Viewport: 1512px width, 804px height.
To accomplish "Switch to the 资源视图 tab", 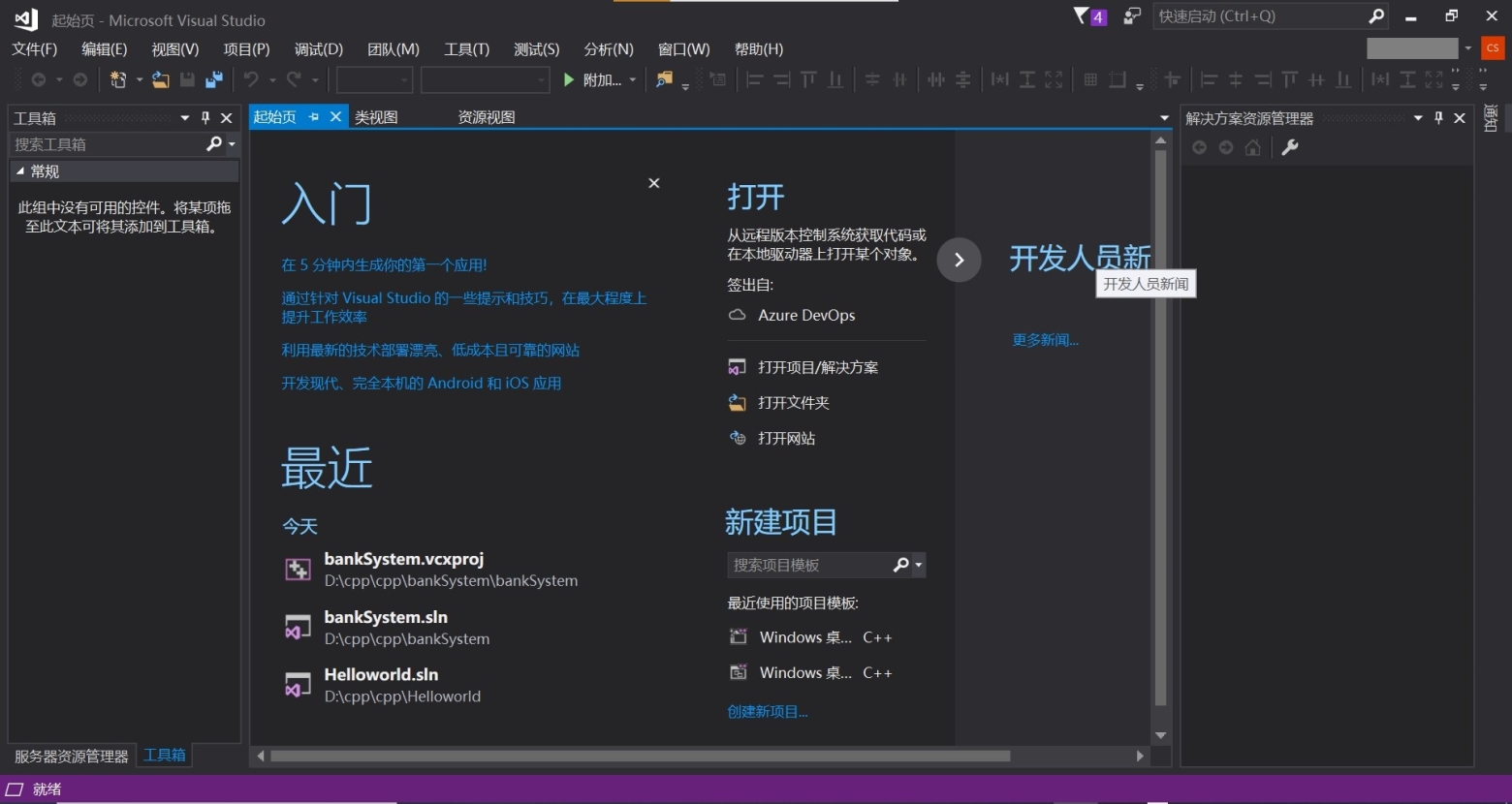I will point(487,117).
